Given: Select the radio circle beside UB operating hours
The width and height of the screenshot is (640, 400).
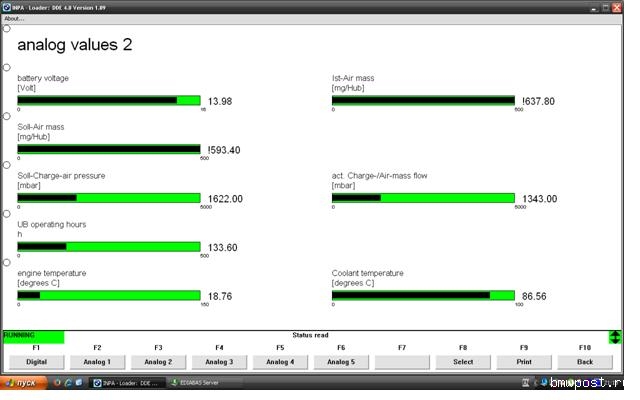Looking at the screenshot, I should coord(7,214).
